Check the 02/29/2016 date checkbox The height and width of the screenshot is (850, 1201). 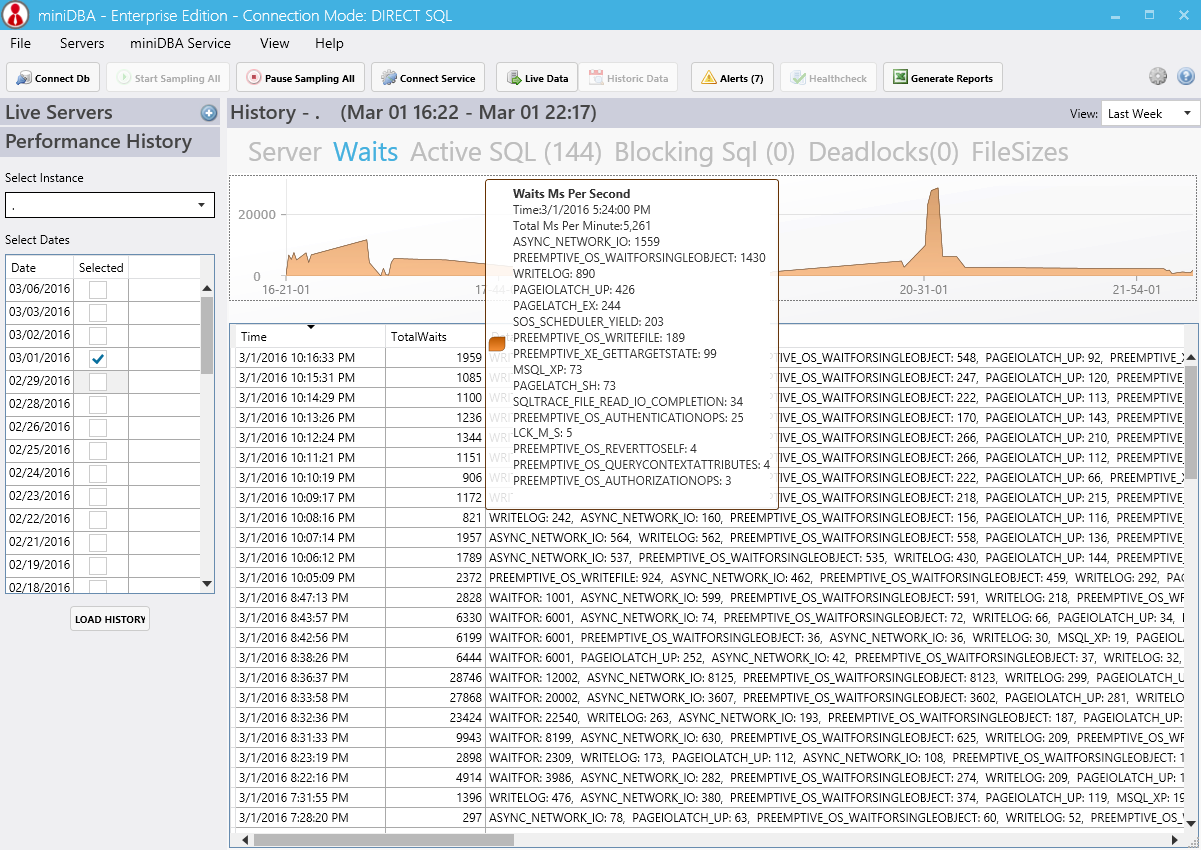(97, 381)
